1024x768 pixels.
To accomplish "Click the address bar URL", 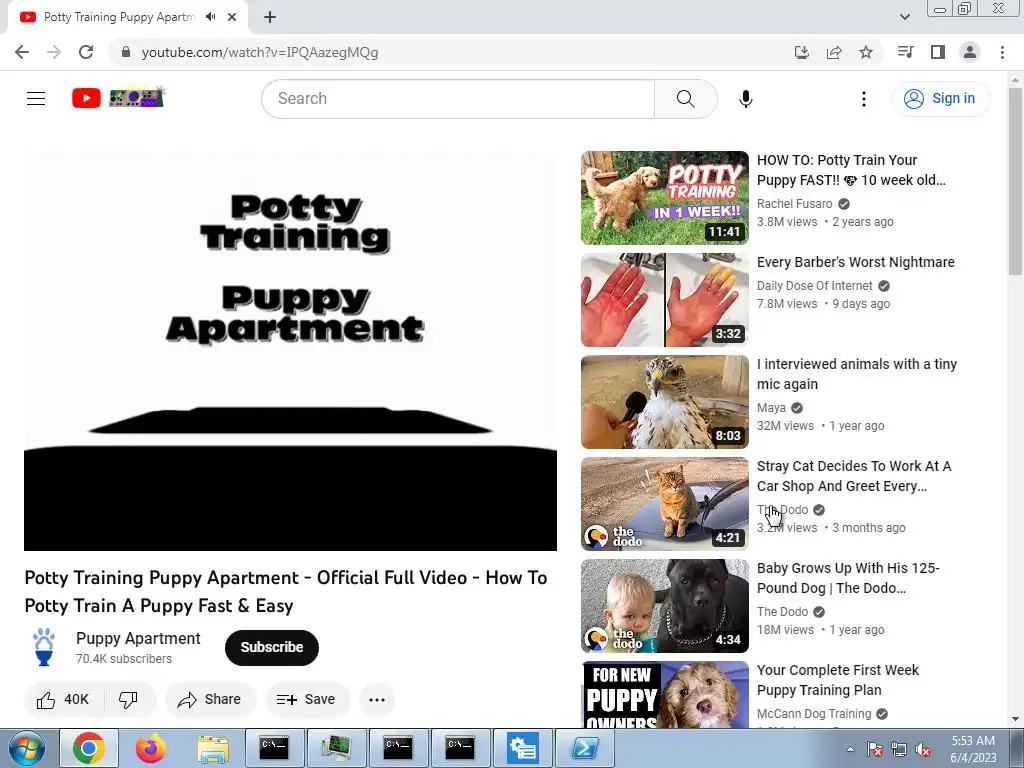I will 259,52.
